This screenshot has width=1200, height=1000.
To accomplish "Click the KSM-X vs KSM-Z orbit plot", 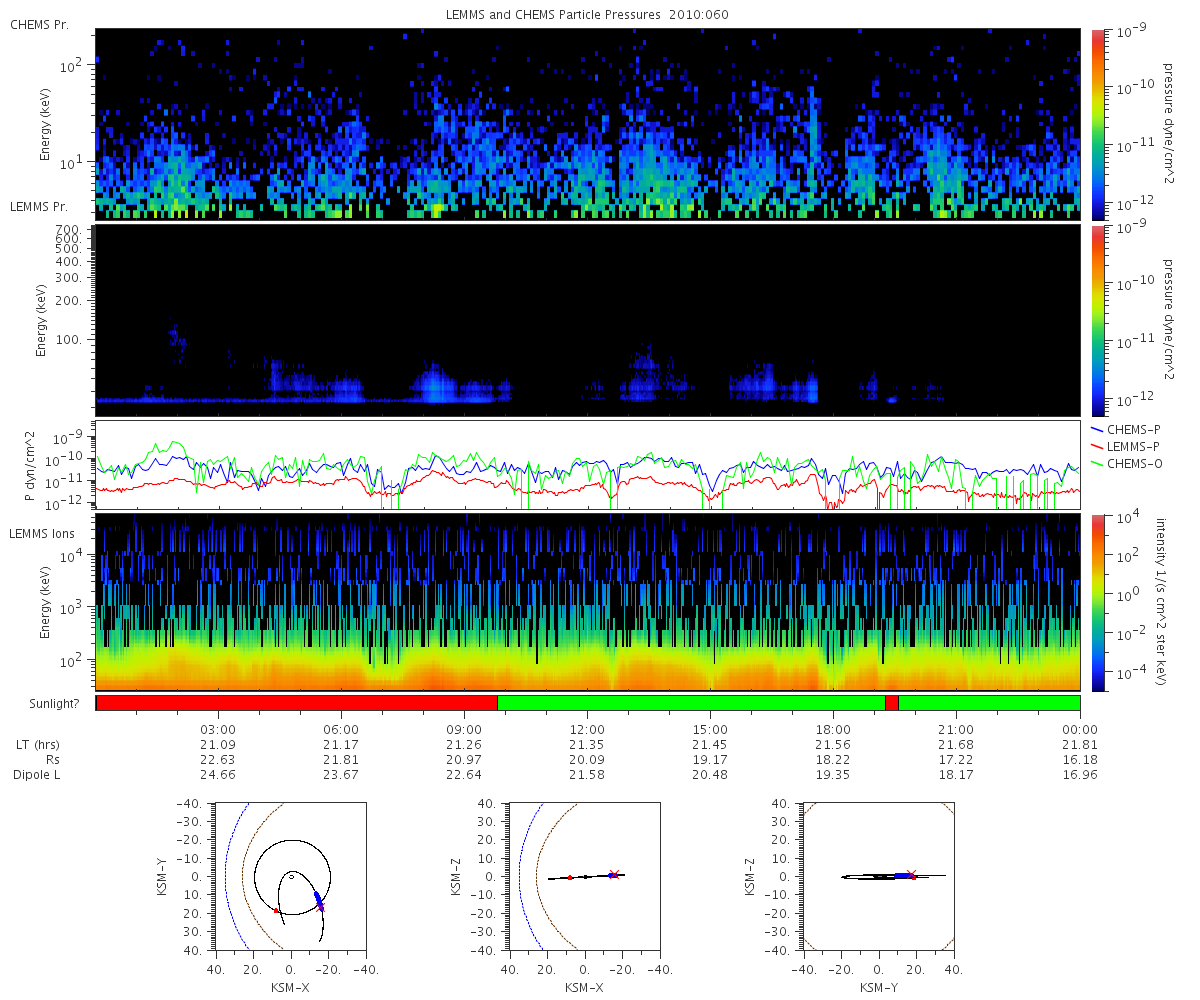I will [583, 875].
